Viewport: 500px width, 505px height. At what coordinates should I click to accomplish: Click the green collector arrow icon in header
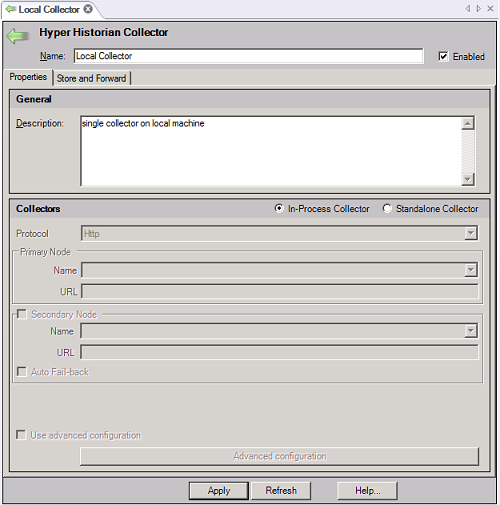pyautogui.click(x=17, y=36)
